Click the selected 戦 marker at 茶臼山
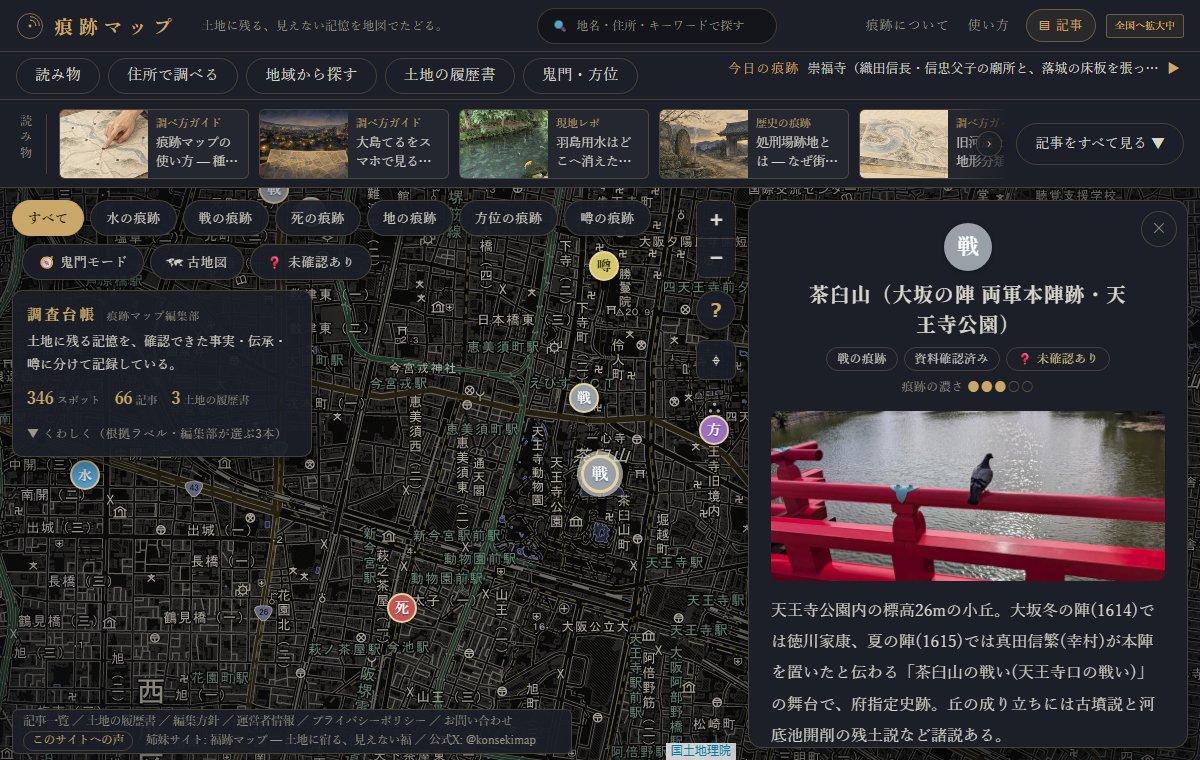Viewport: 1200px width, 760px height. point(600,474)
